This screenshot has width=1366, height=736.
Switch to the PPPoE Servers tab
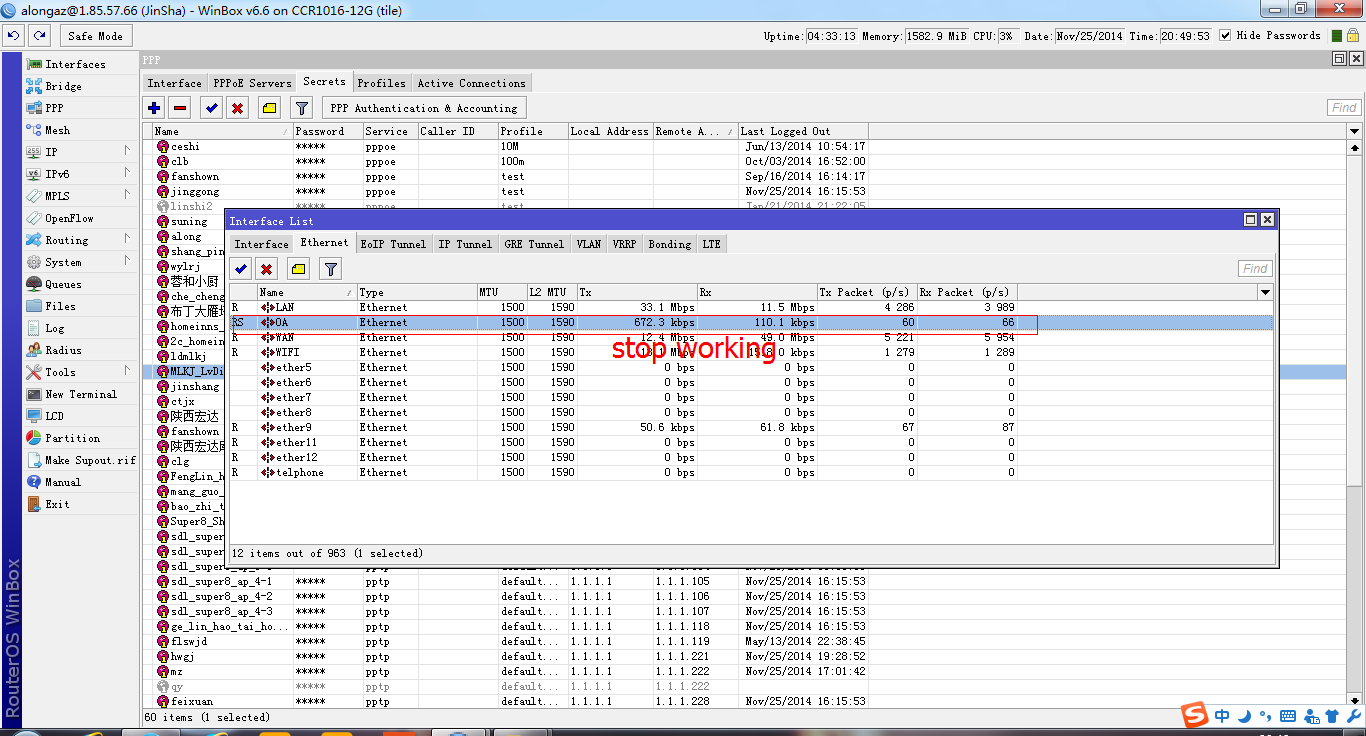(251, 83)
